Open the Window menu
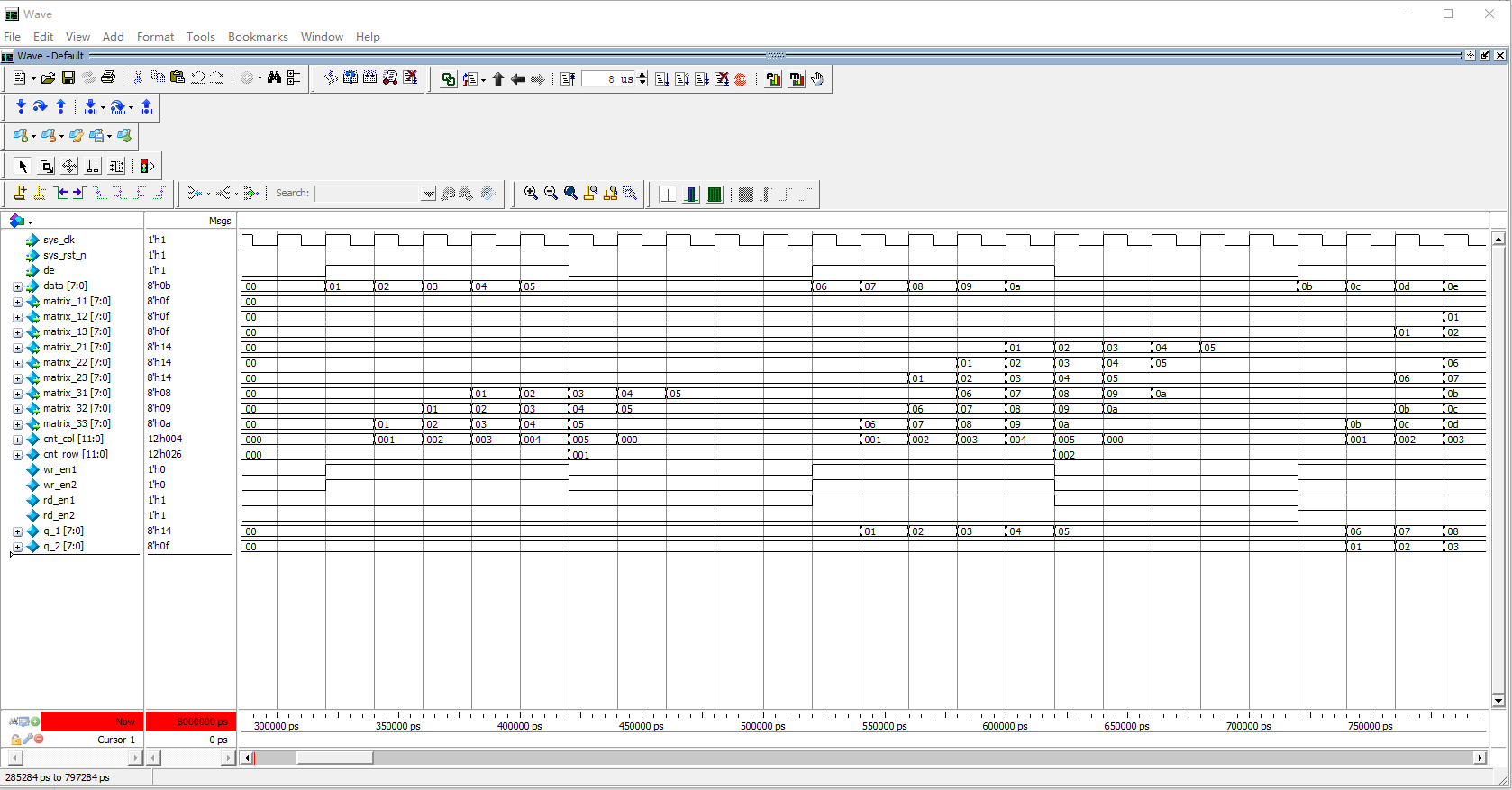This screenshot has width=1512, height=790. 322,37
